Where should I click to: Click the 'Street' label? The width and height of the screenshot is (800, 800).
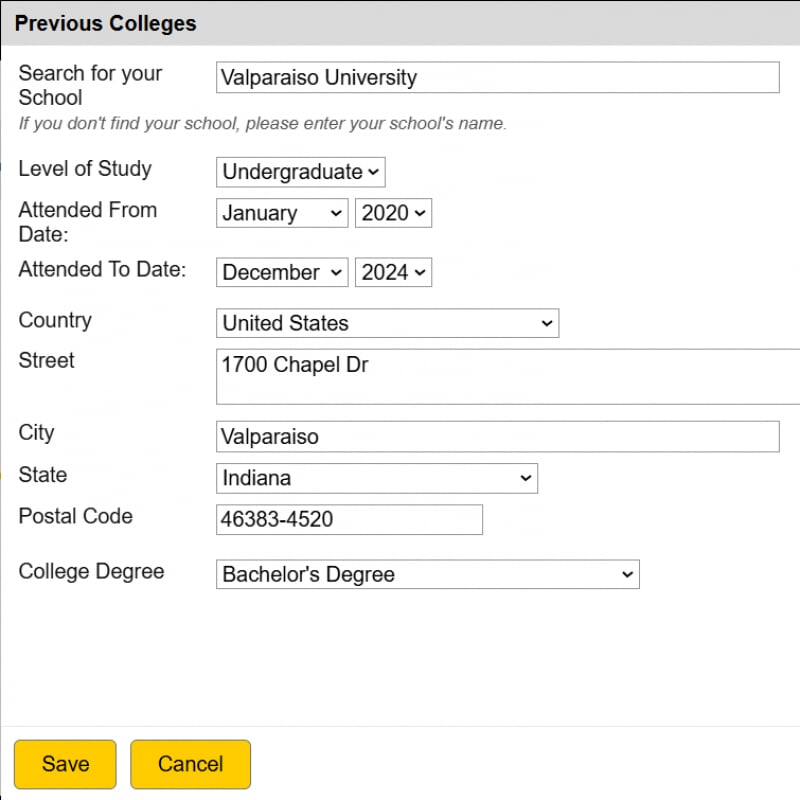click(46, 360)
